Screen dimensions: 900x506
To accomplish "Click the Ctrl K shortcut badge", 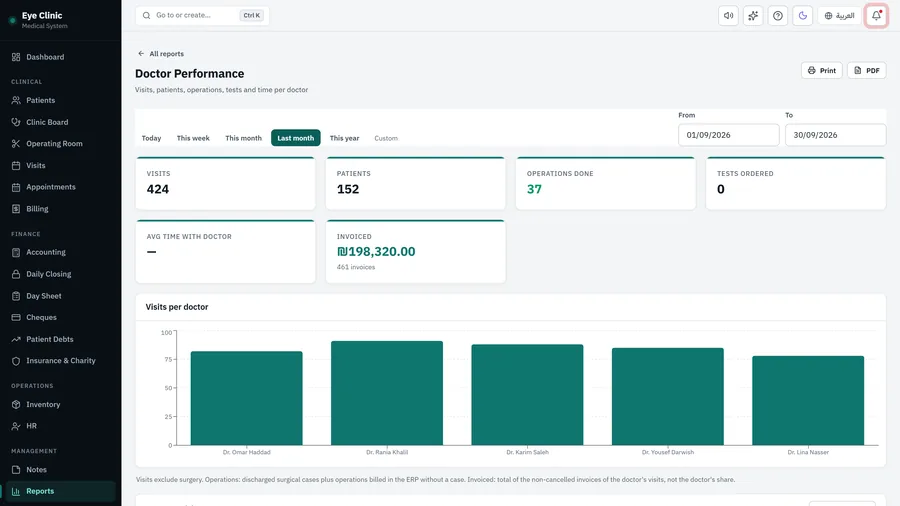I will 251,15.
